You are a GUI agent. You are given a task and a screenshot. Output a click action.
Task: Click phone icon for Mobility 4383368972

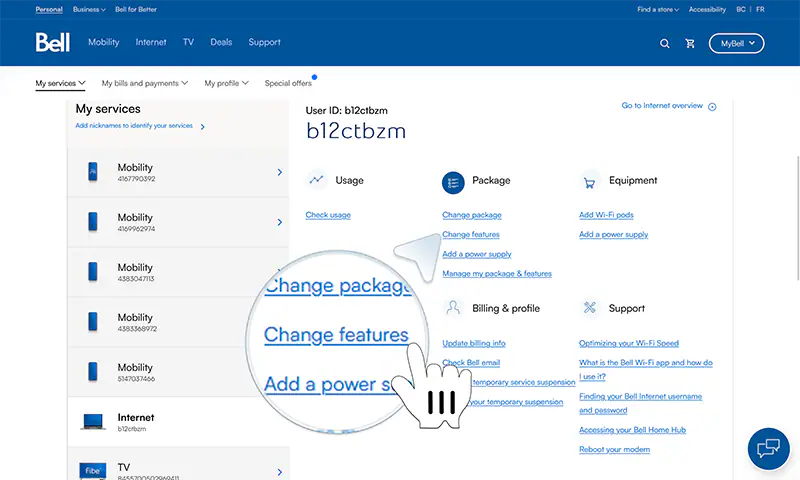pos(93,322)
